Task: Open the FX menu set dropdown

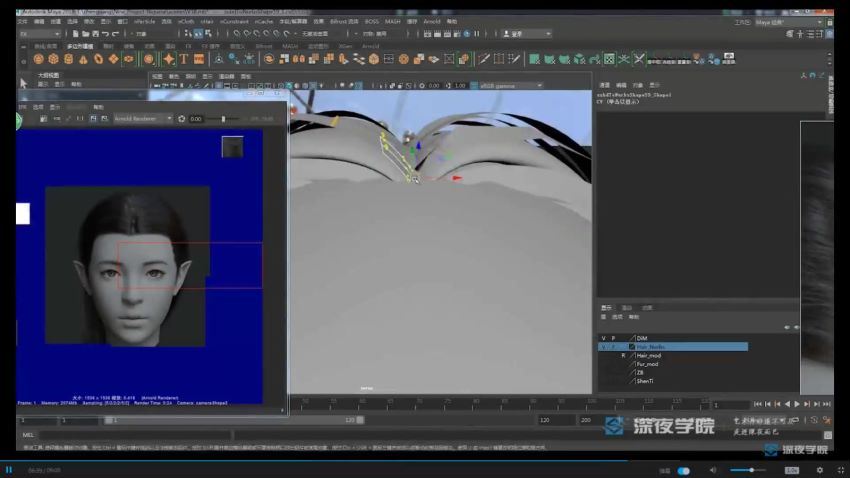Action: click(x=39, y=34)
